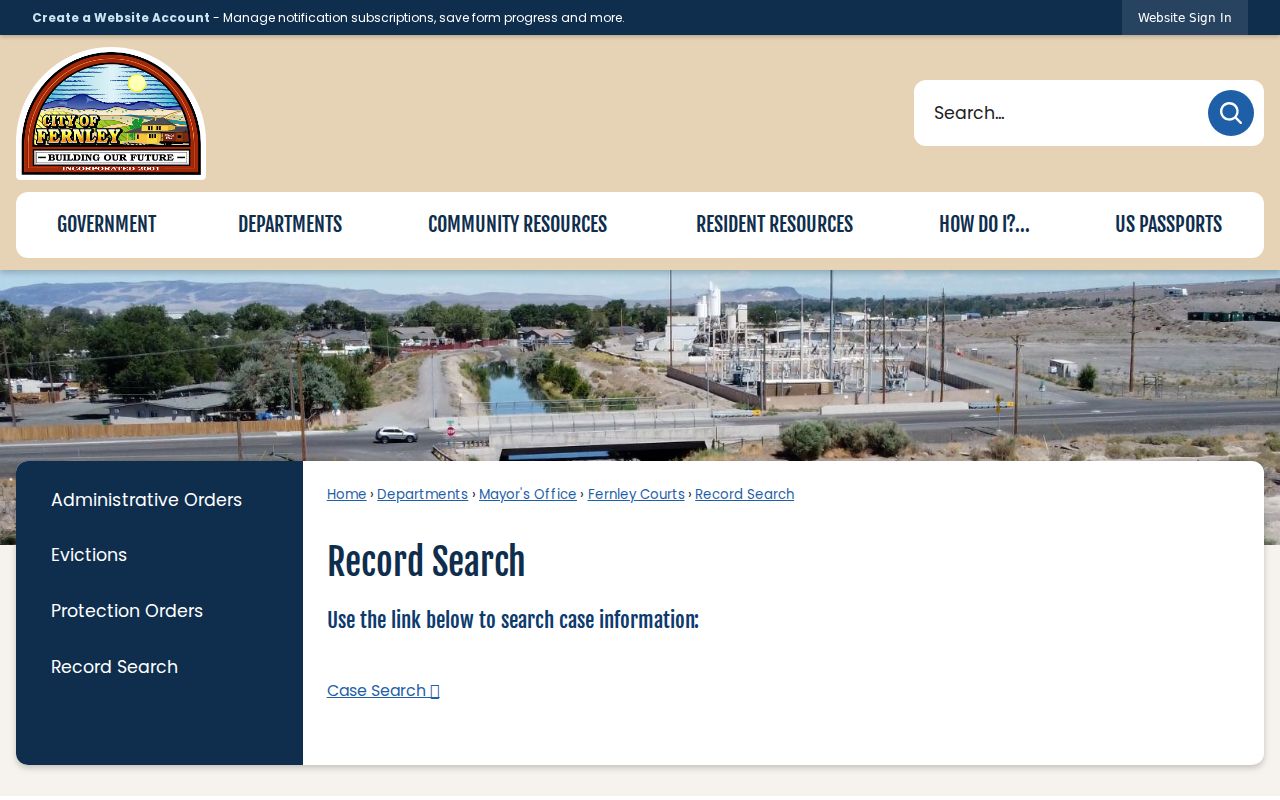Click the Create a Website Account link
This screenshot has height=800, width=1280.
(121, 18)
